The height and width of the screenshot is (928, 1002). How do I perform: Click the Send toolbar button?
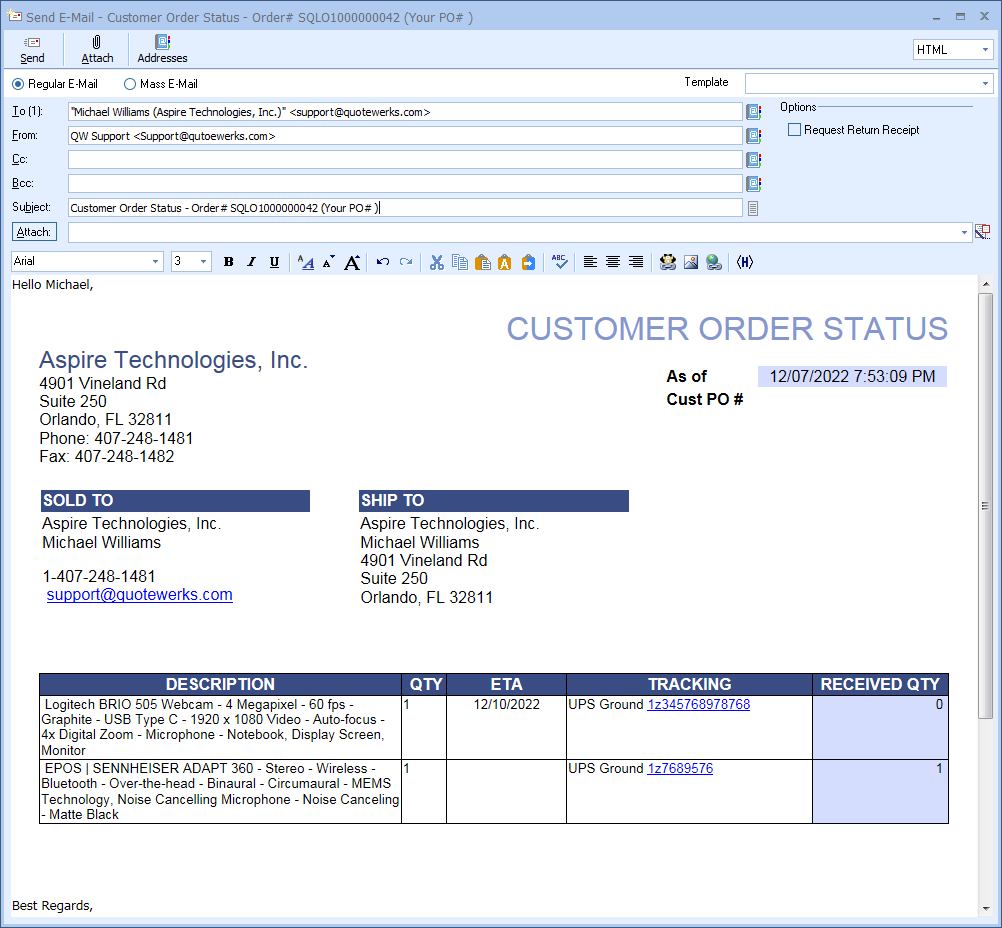click(32, 49)
